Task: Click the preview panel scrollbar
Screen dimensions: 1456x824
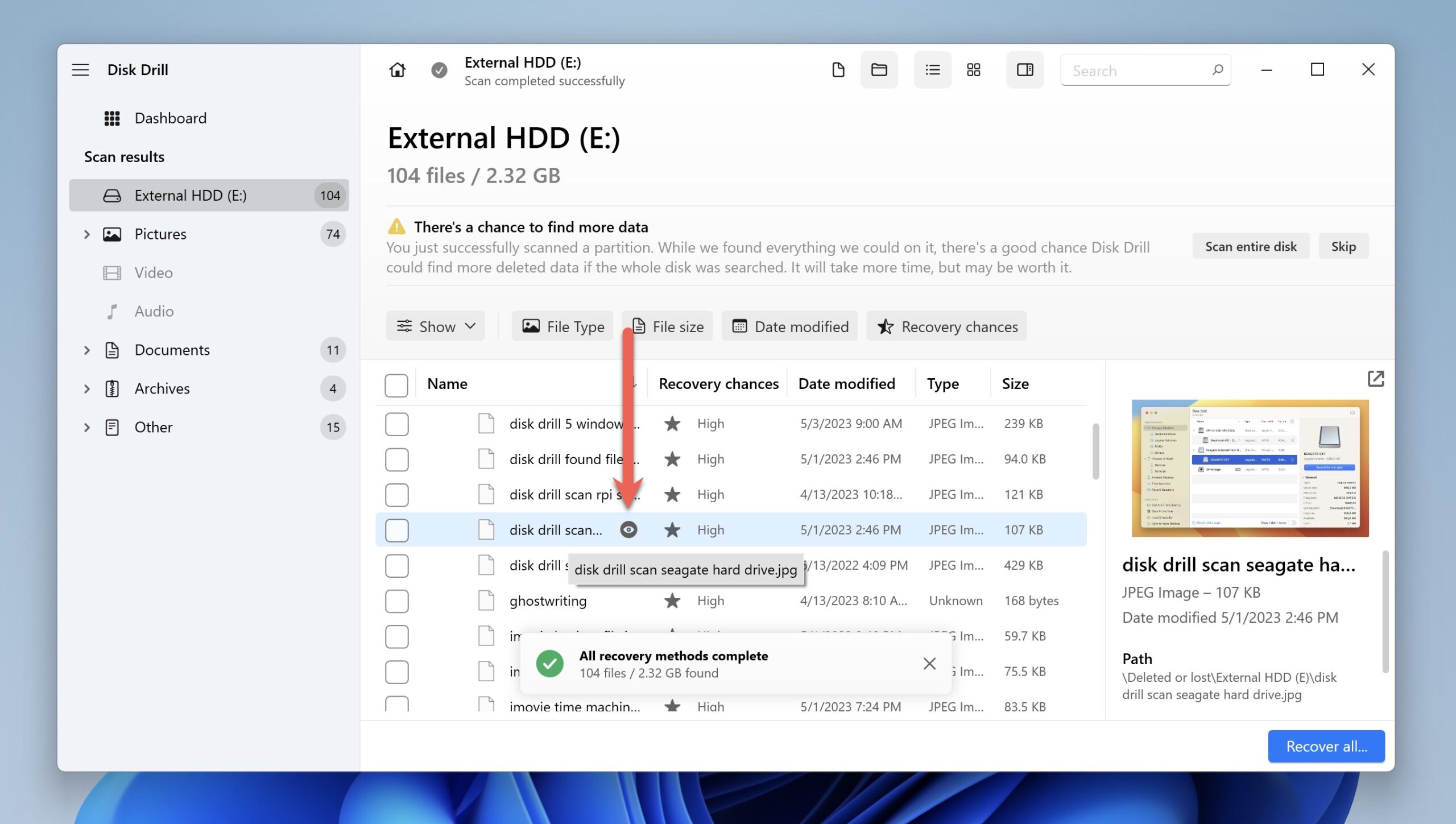Action: [x=1385, y=611]
